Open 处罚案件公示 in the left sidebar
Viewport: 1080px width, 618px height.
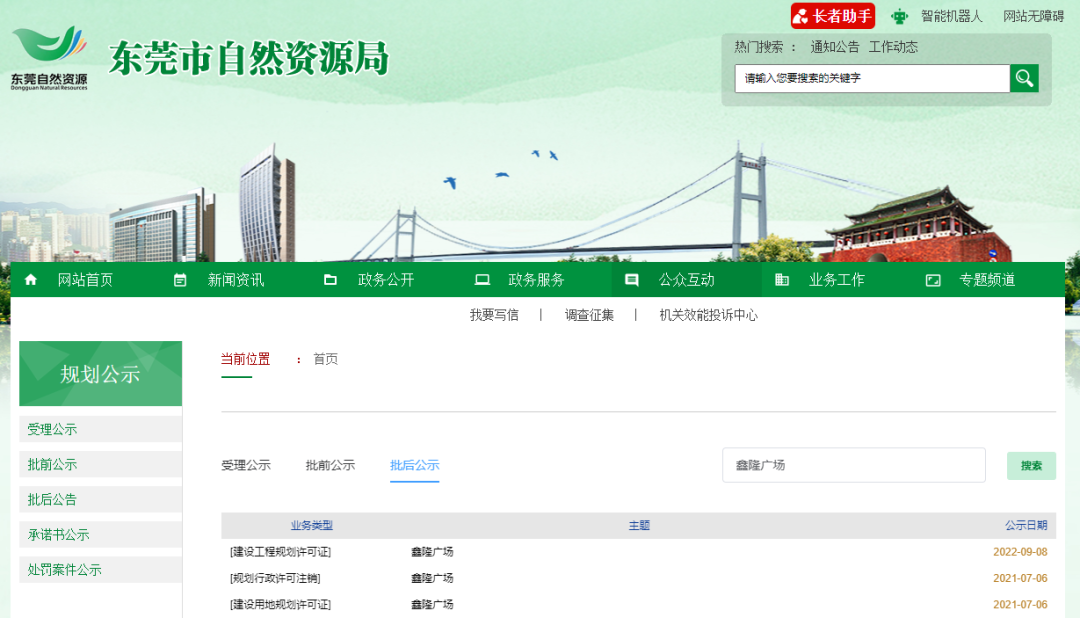coord(101,570)
